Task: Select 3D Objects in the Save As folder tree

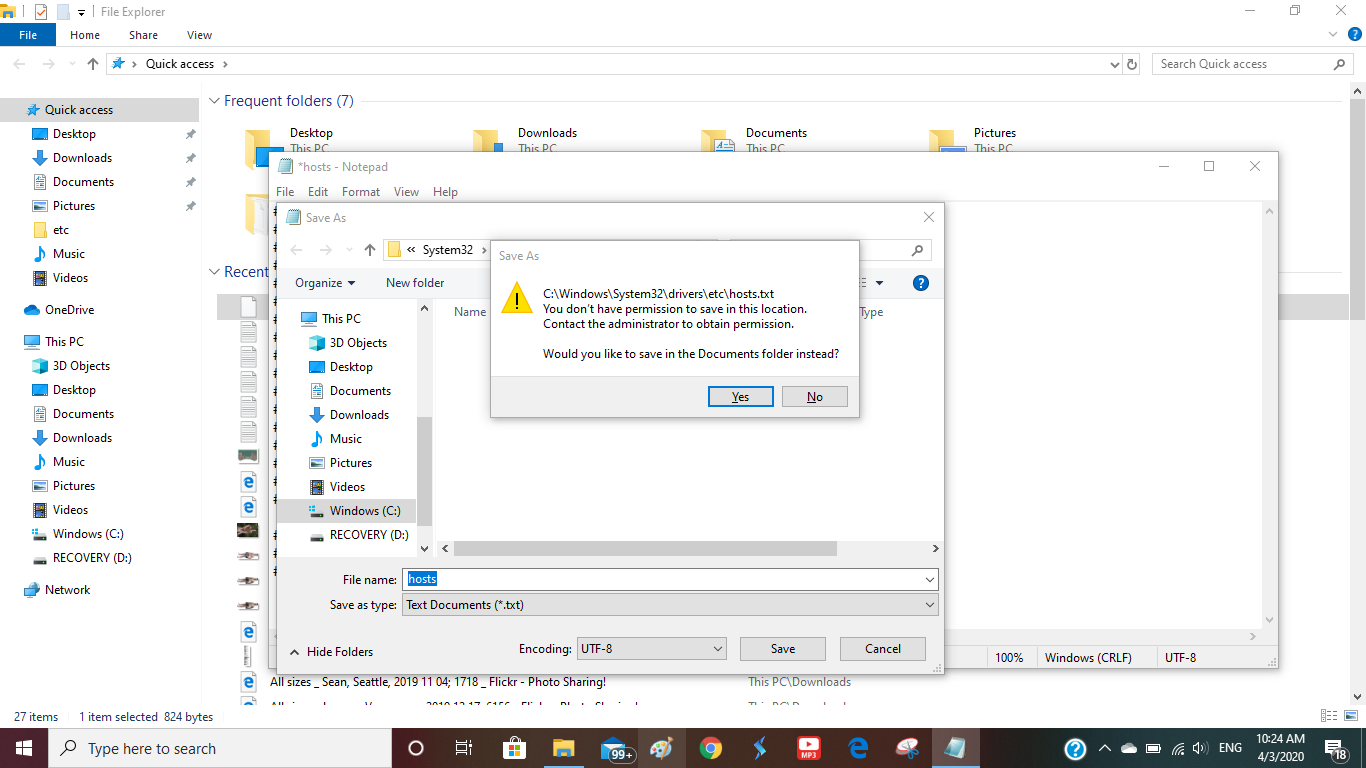Action: (358, 343)
